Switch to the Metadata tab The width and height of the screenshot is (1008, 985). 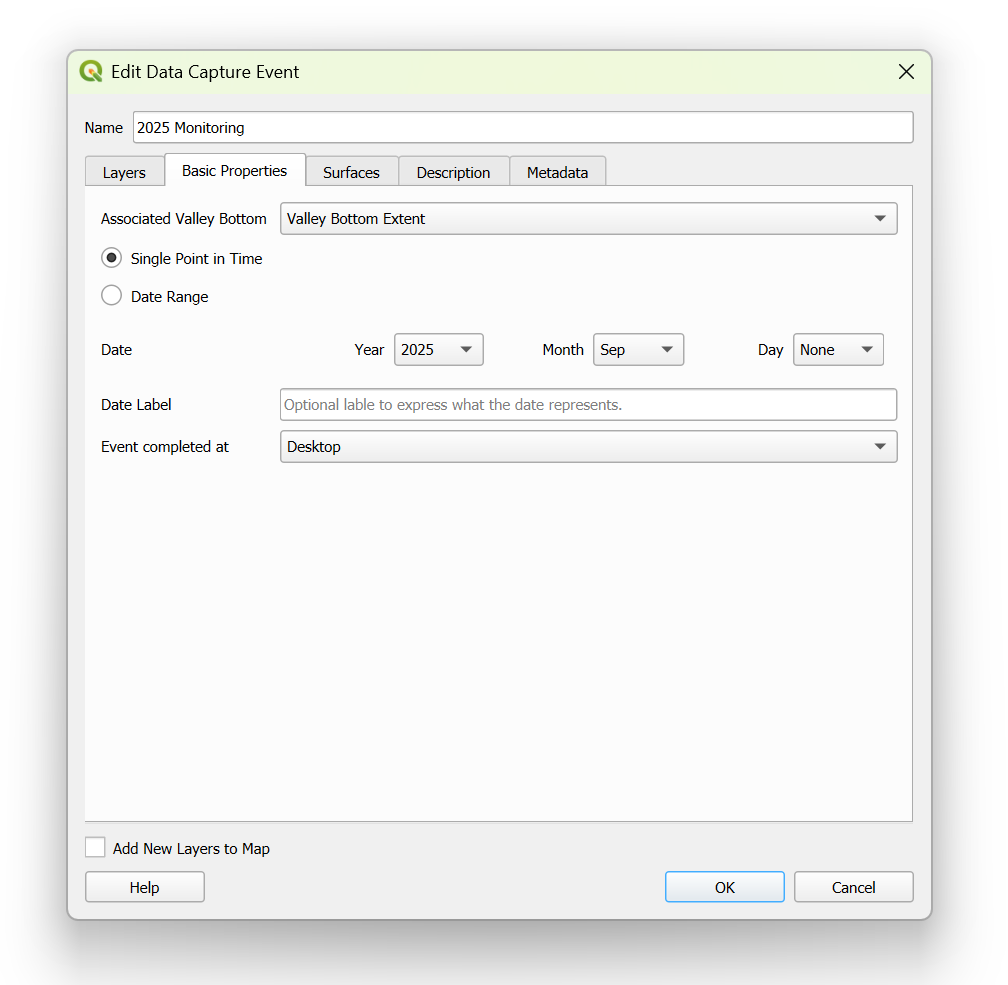557,172
